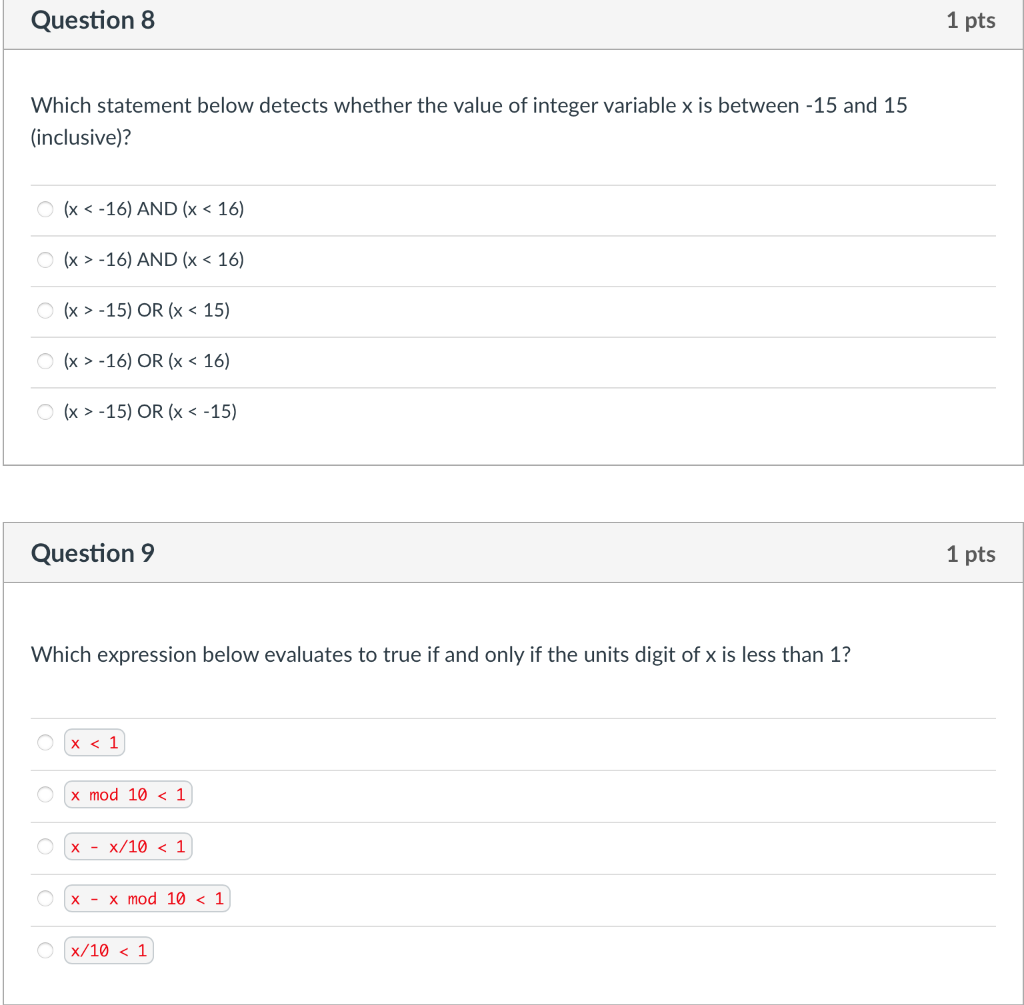Click the 1 pts label of Question 9
This screenshot has width=1024, height=1005.
971,553
